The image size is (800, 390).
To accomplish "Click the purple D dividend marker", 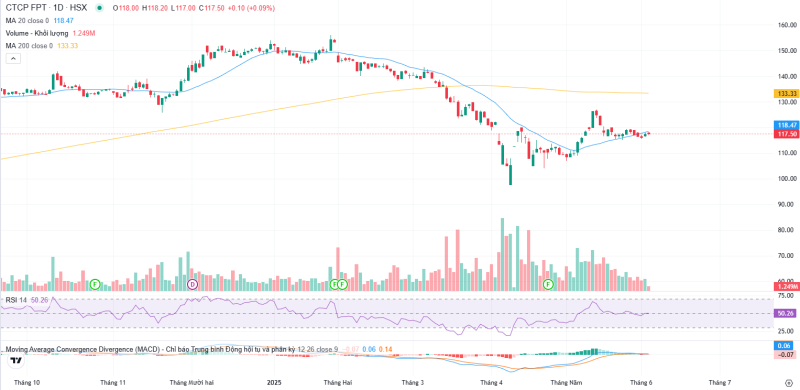I will pyautogui.click(x=192, y=284).
